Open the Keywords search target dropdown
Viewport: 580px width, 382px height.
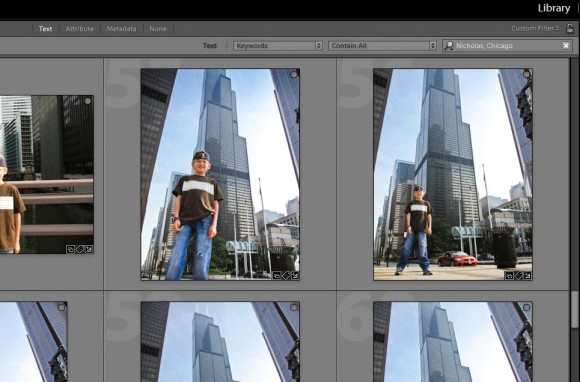tap(278, 45)
